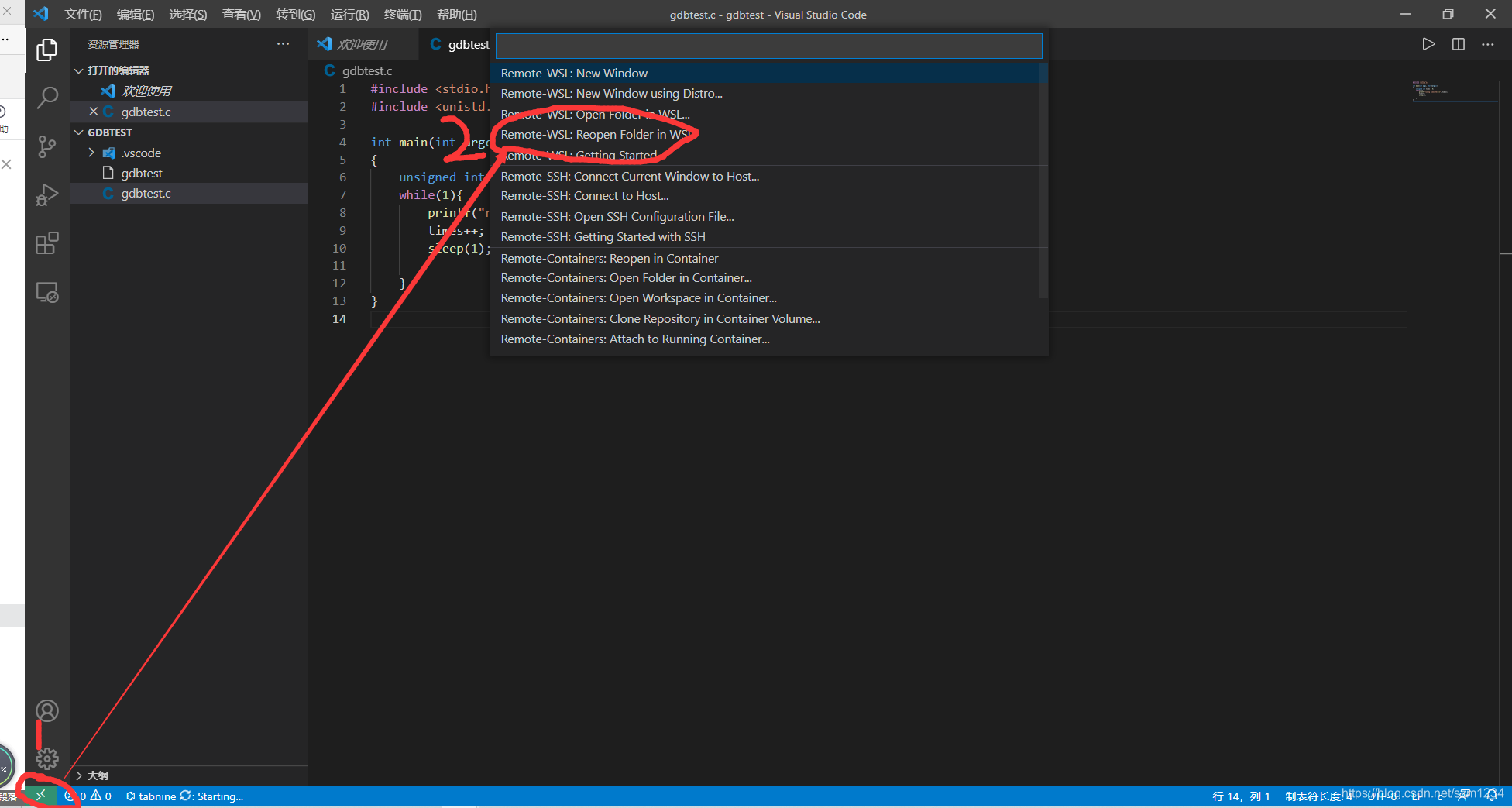The height and width of the screenshot is (808, 1512).
Task: Select Remote-WSL: Getting Started
Action: point(768,155)
